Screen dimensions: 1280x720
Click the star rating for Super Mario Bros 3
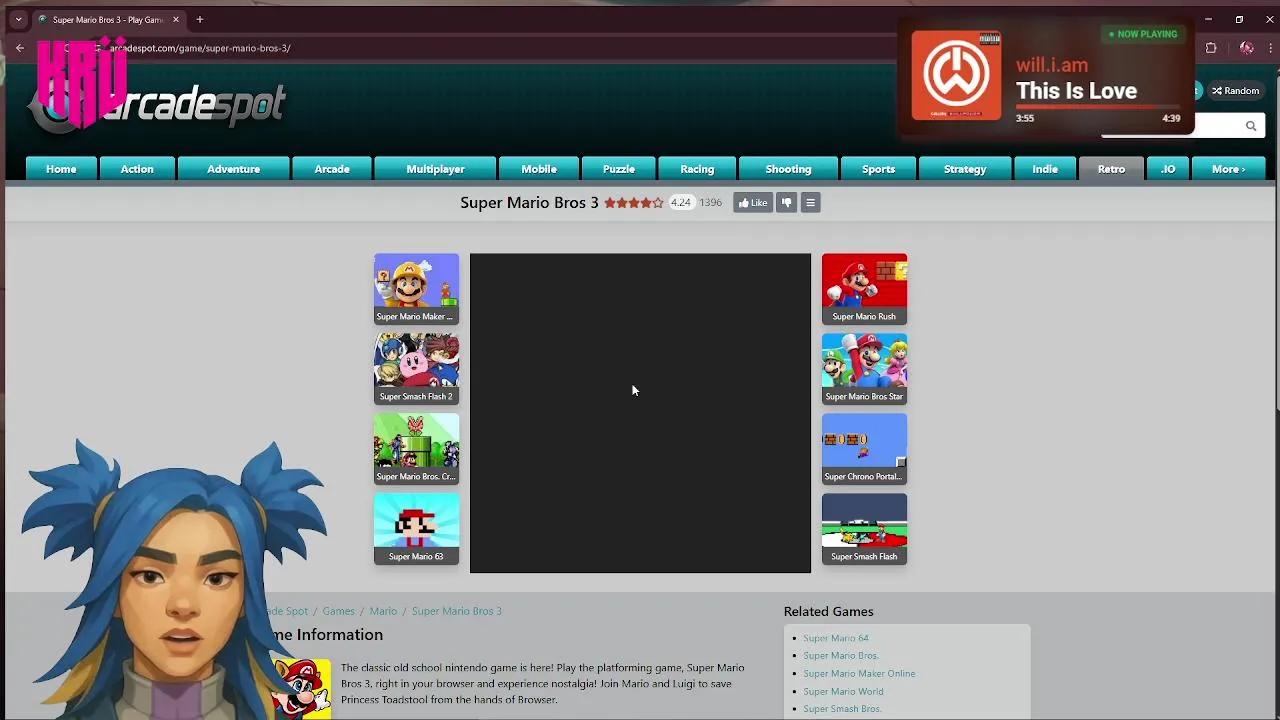(633, 203)
